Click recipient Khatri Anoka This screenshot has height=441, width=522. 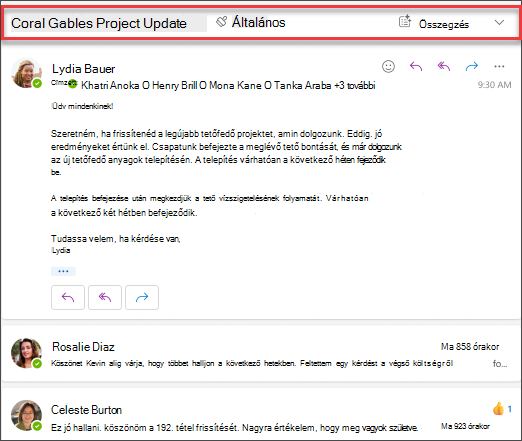point(110,85)
